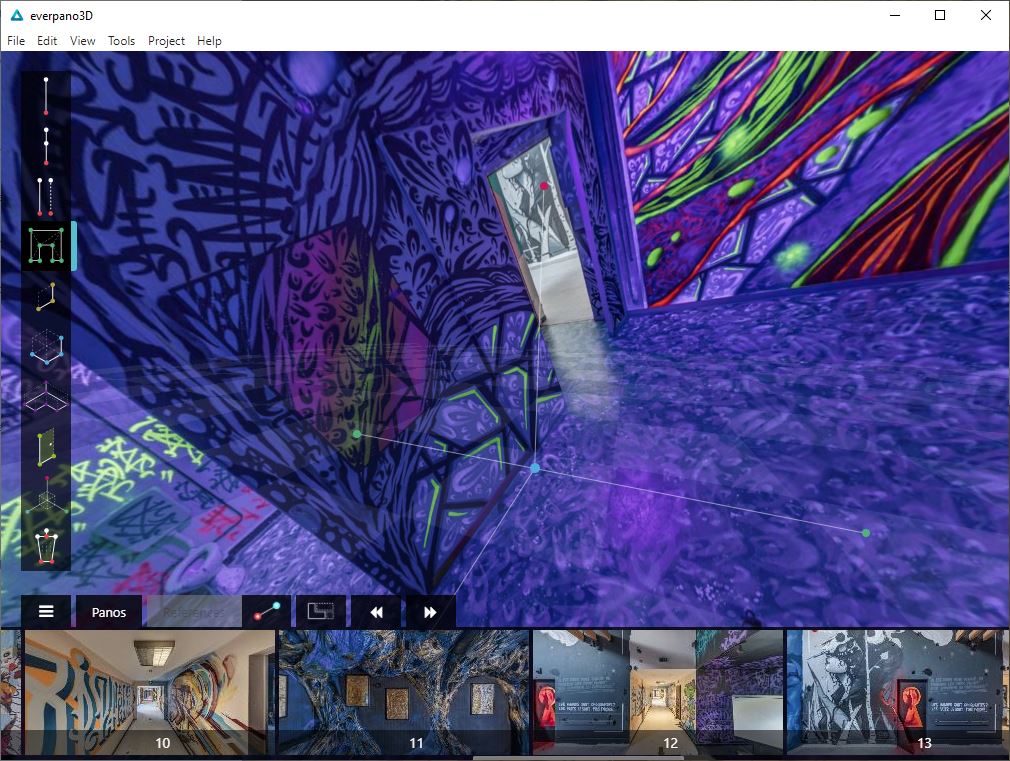Open the hamburger menu button
Viewport: 1010px width, 761px height.
(x=46, y=612)
